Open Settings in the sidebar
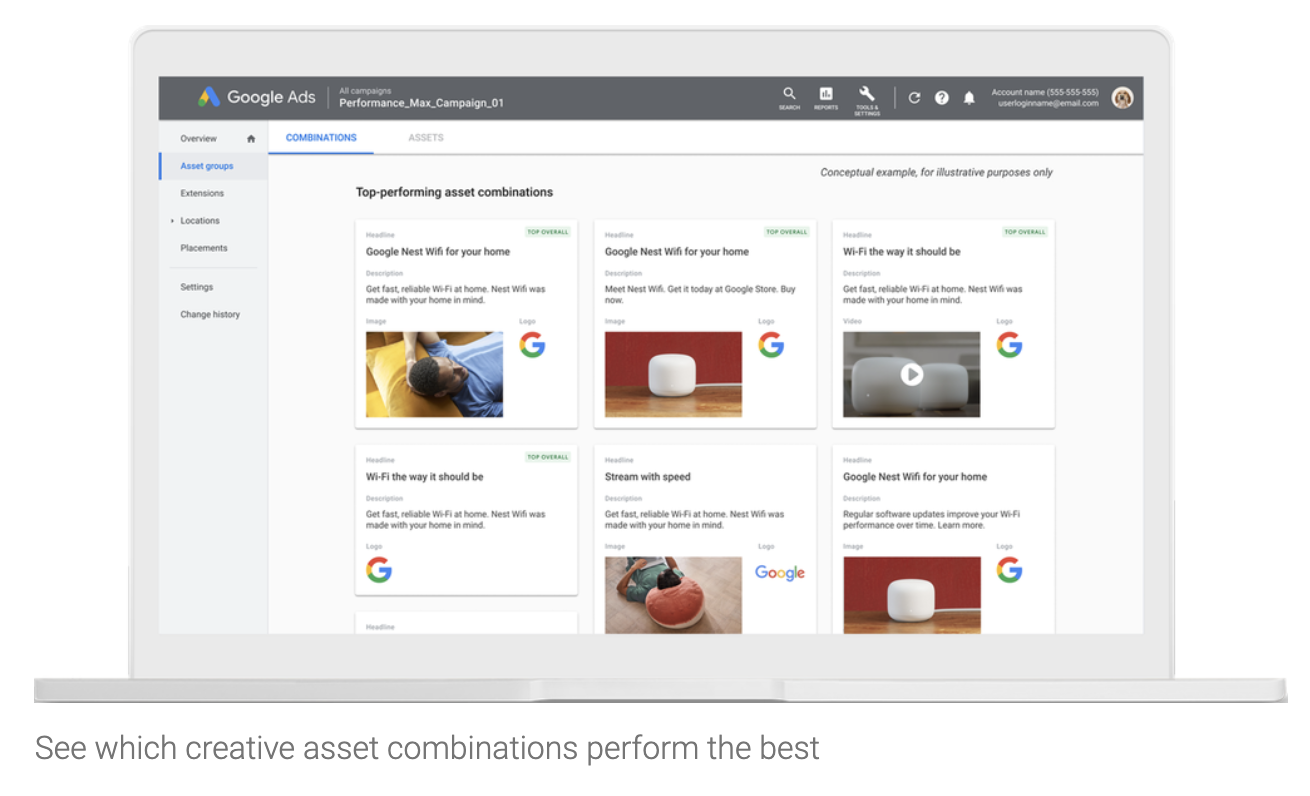This screenshot has width=1310, height=796. click(x=197, y=287)
